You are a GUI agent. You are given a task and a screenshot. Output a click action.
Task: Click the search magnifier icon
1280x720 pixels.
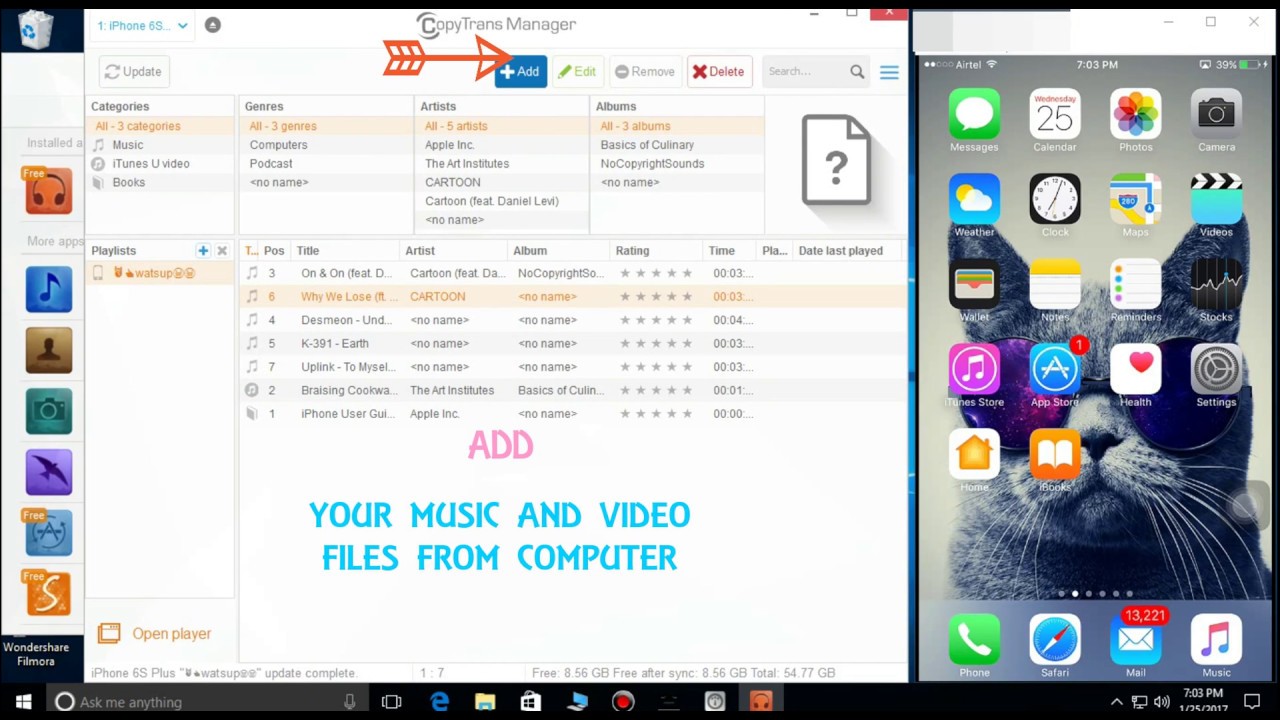857,72
